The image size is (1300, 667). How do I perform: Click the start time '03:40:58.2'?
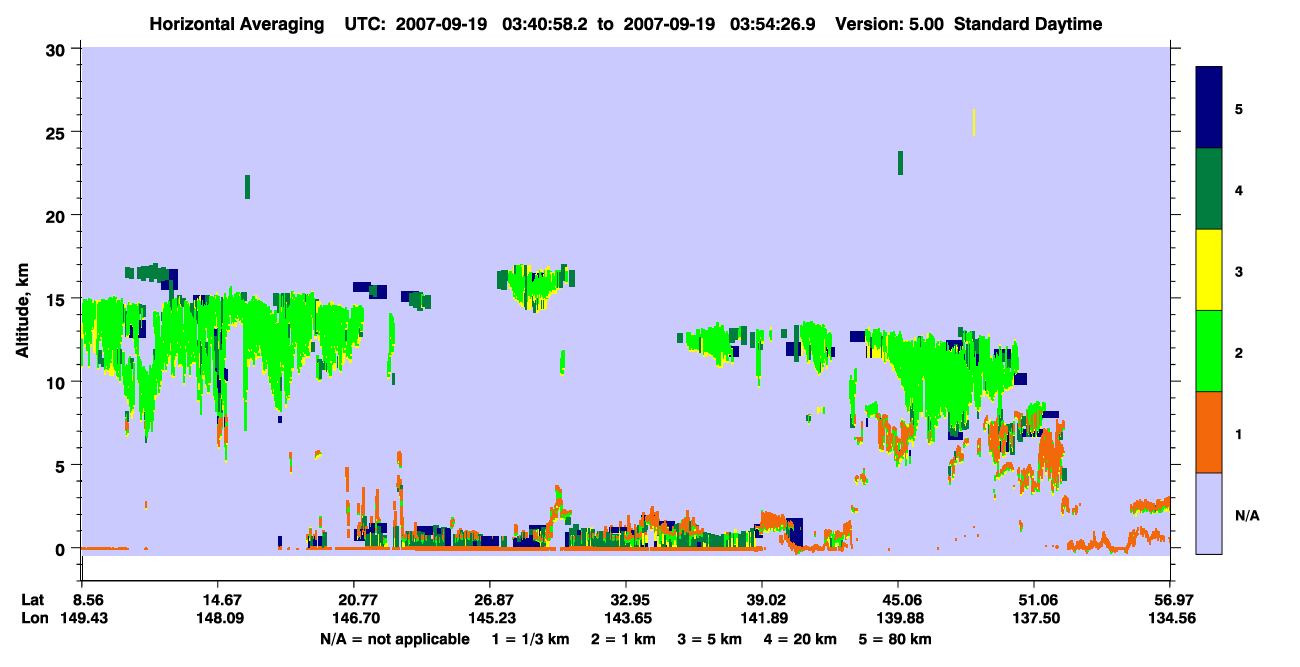[x=545, y=24]
